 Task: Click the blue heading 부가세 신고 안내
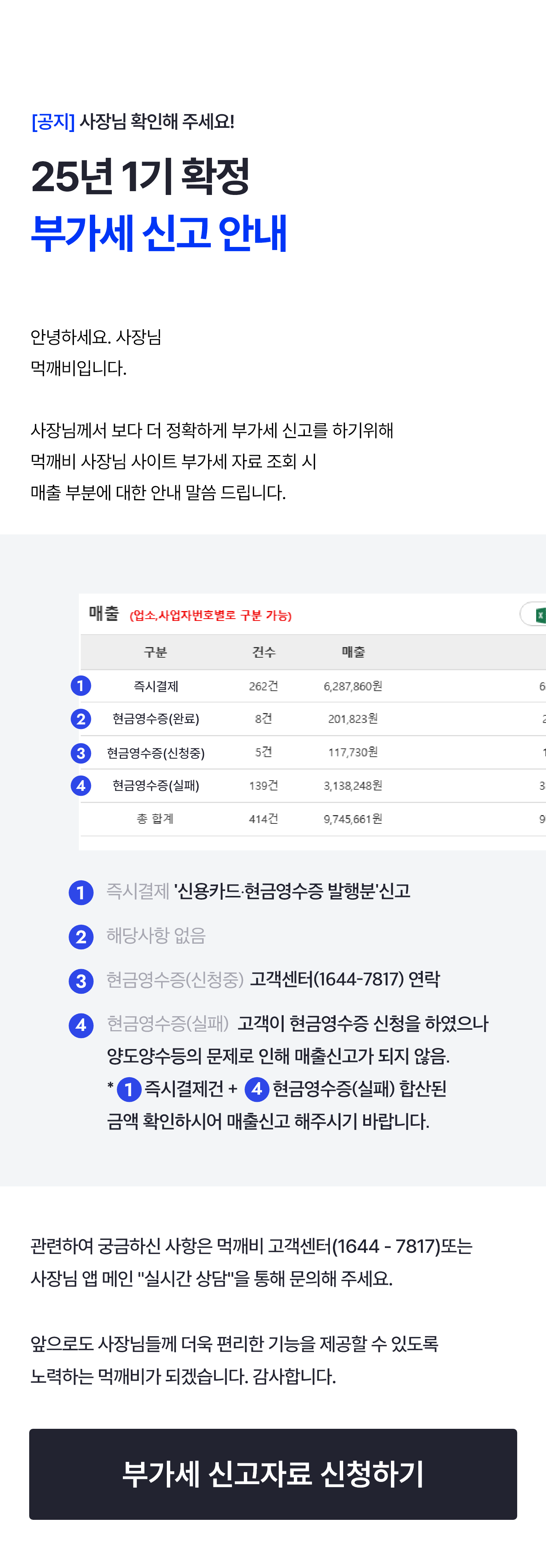tap(158, 233)
